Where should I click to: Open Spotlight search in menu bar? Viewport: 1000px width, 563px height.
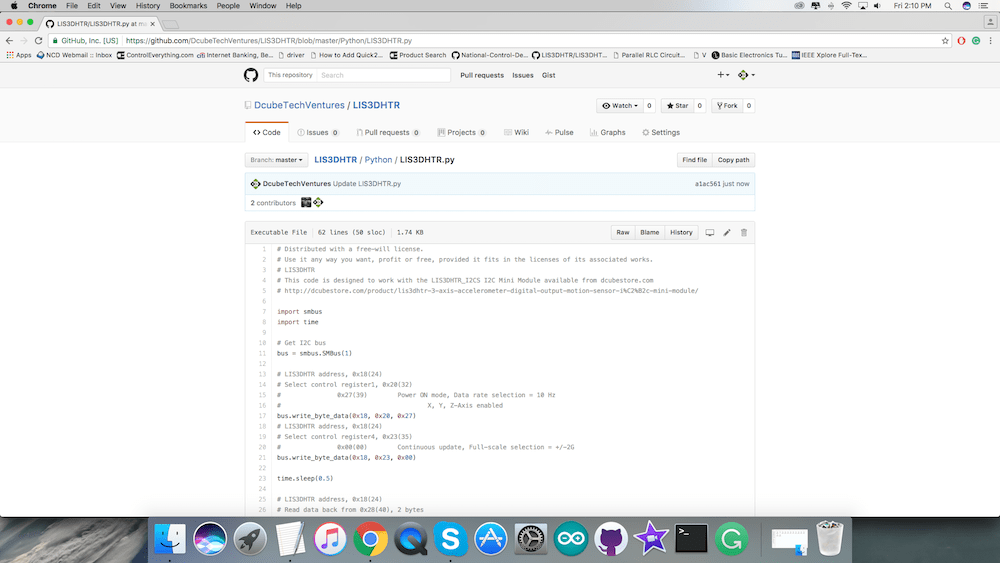click(x=948, y=6)
